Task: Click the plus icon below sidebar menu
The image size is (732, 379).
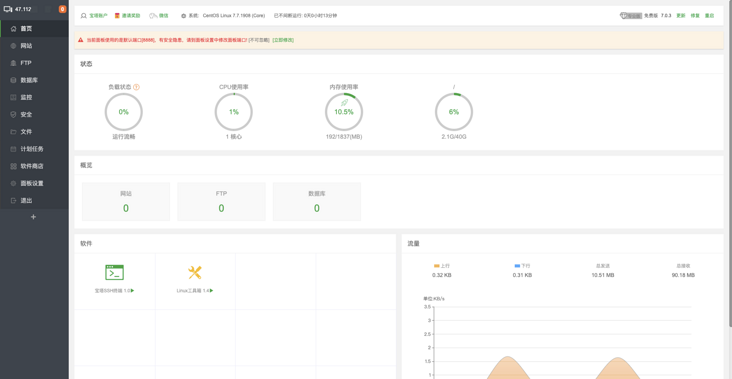Action: click(x=33, y=217)
